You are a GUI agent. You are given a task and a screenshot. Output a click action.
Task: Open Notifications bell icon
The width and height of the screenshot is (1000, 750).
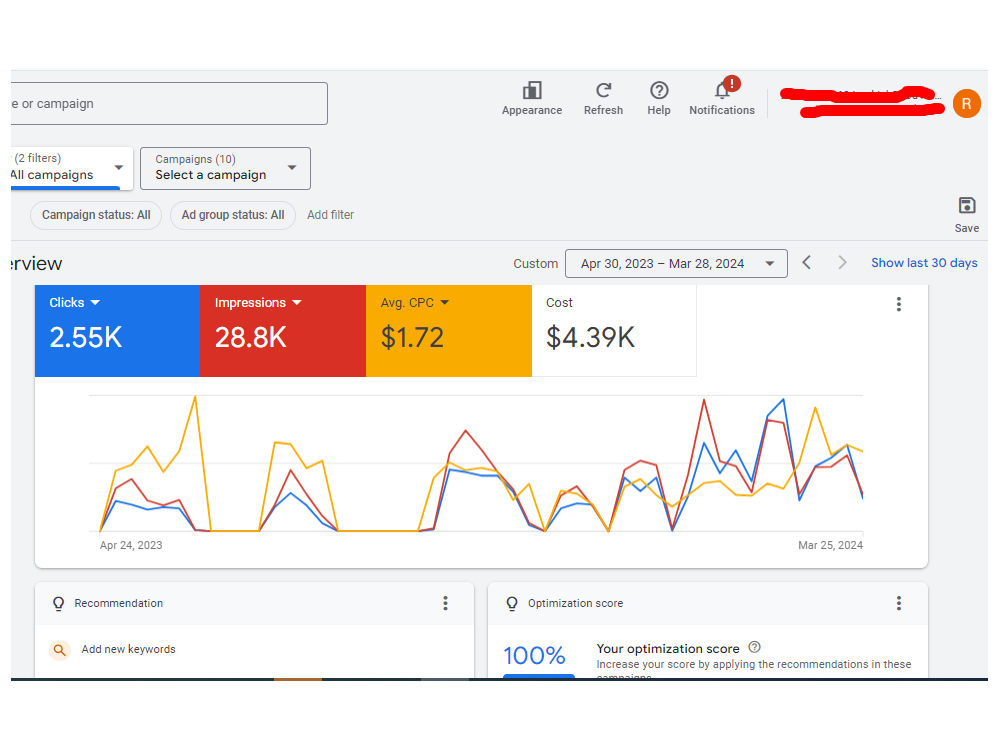click(722, 91)
